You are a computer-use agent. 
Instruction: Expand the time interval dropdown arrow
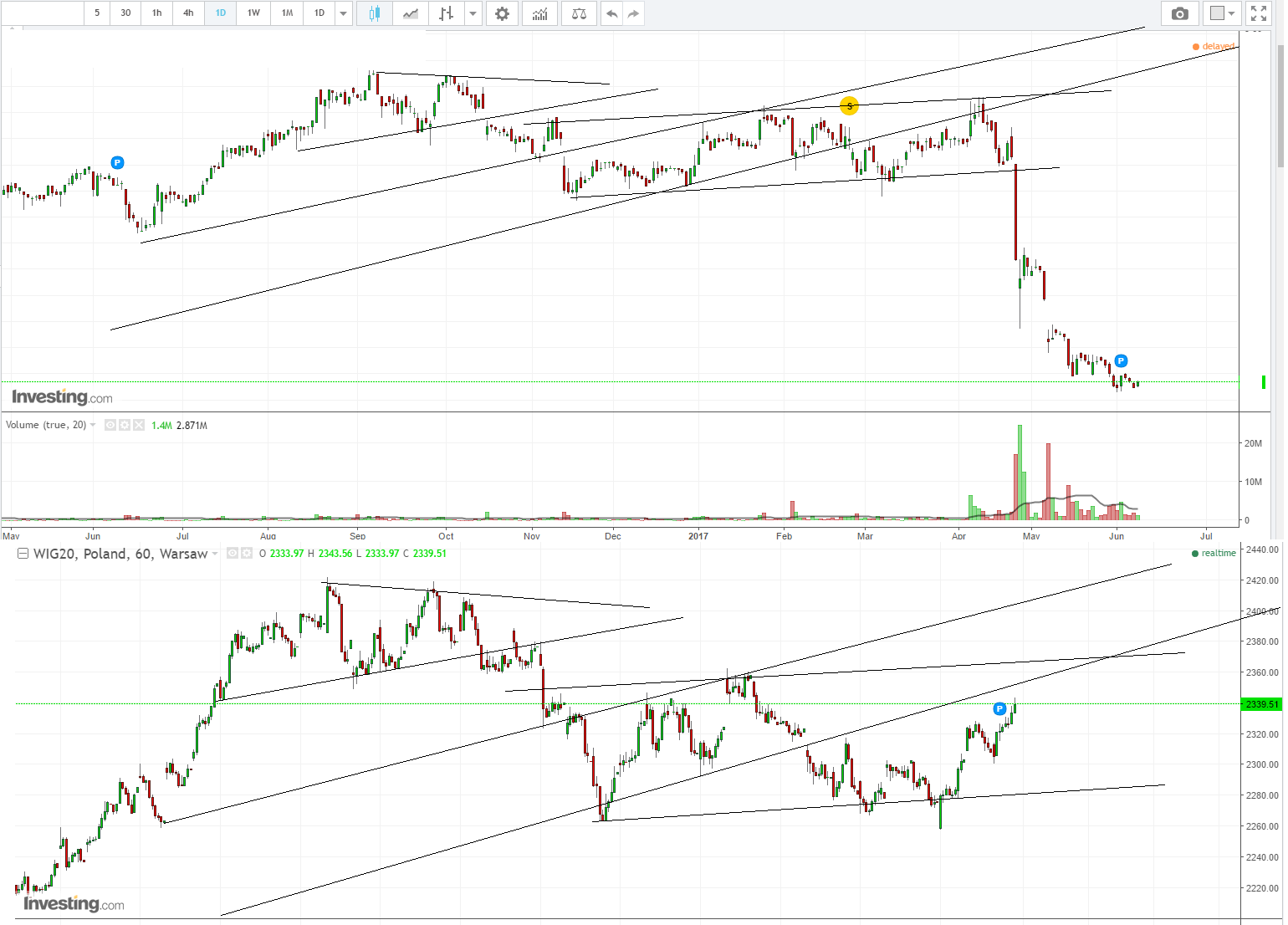tap(343, 13)
